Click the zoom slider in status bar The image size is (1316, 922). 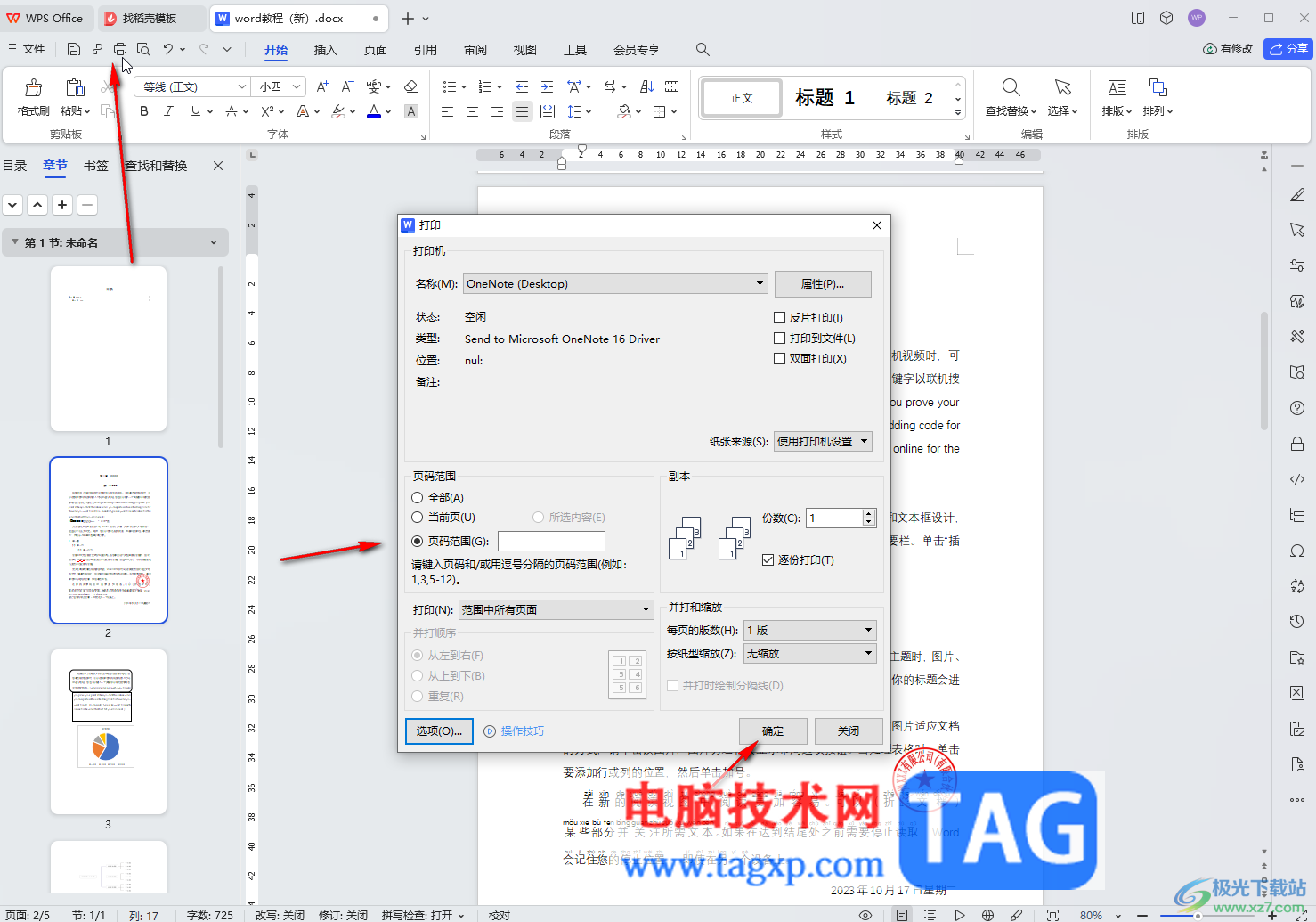tap(1198, 915)
